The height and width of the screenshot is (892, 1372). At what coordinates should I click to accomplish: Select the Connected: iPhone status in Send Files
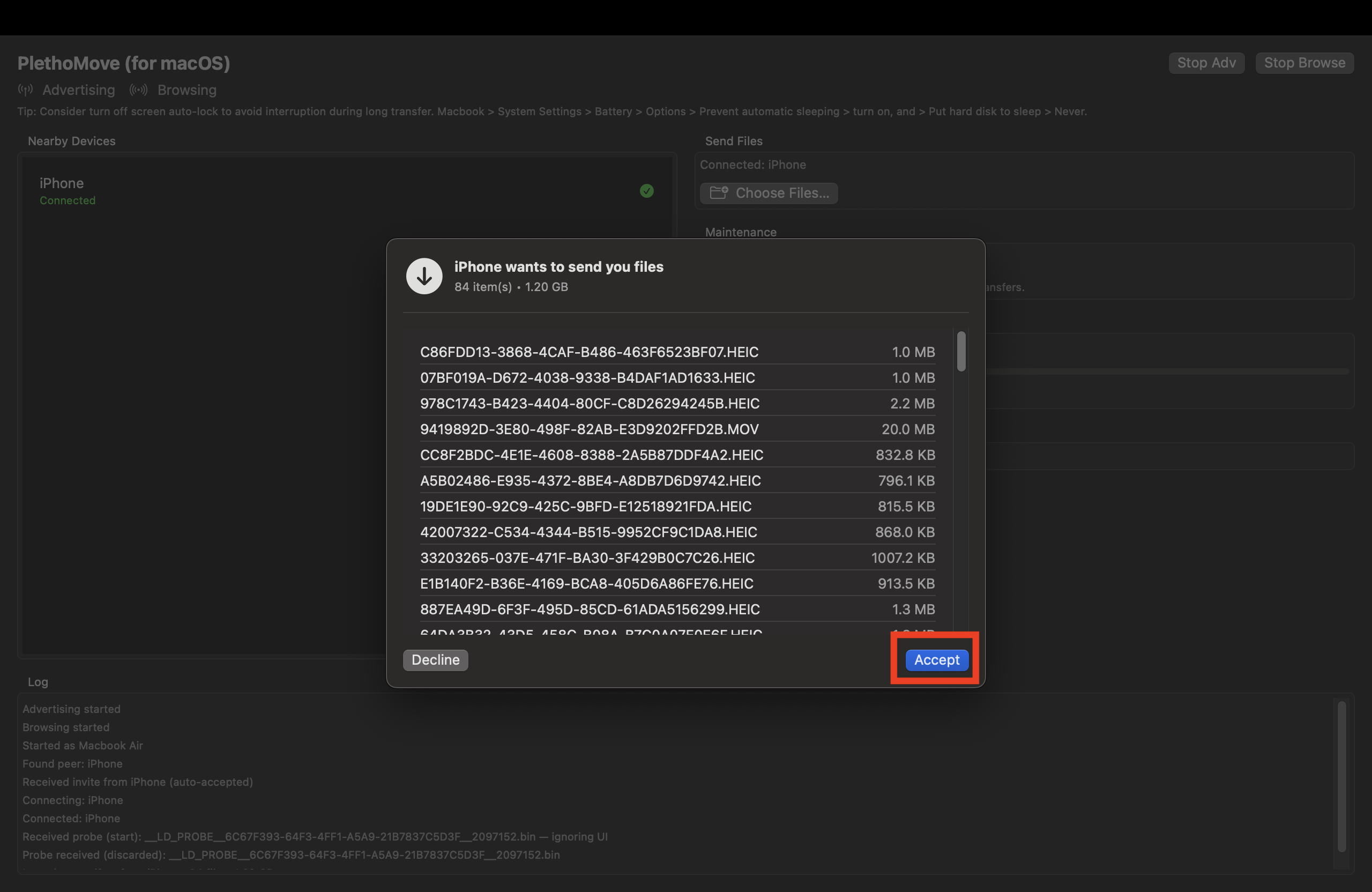(753, 165)
